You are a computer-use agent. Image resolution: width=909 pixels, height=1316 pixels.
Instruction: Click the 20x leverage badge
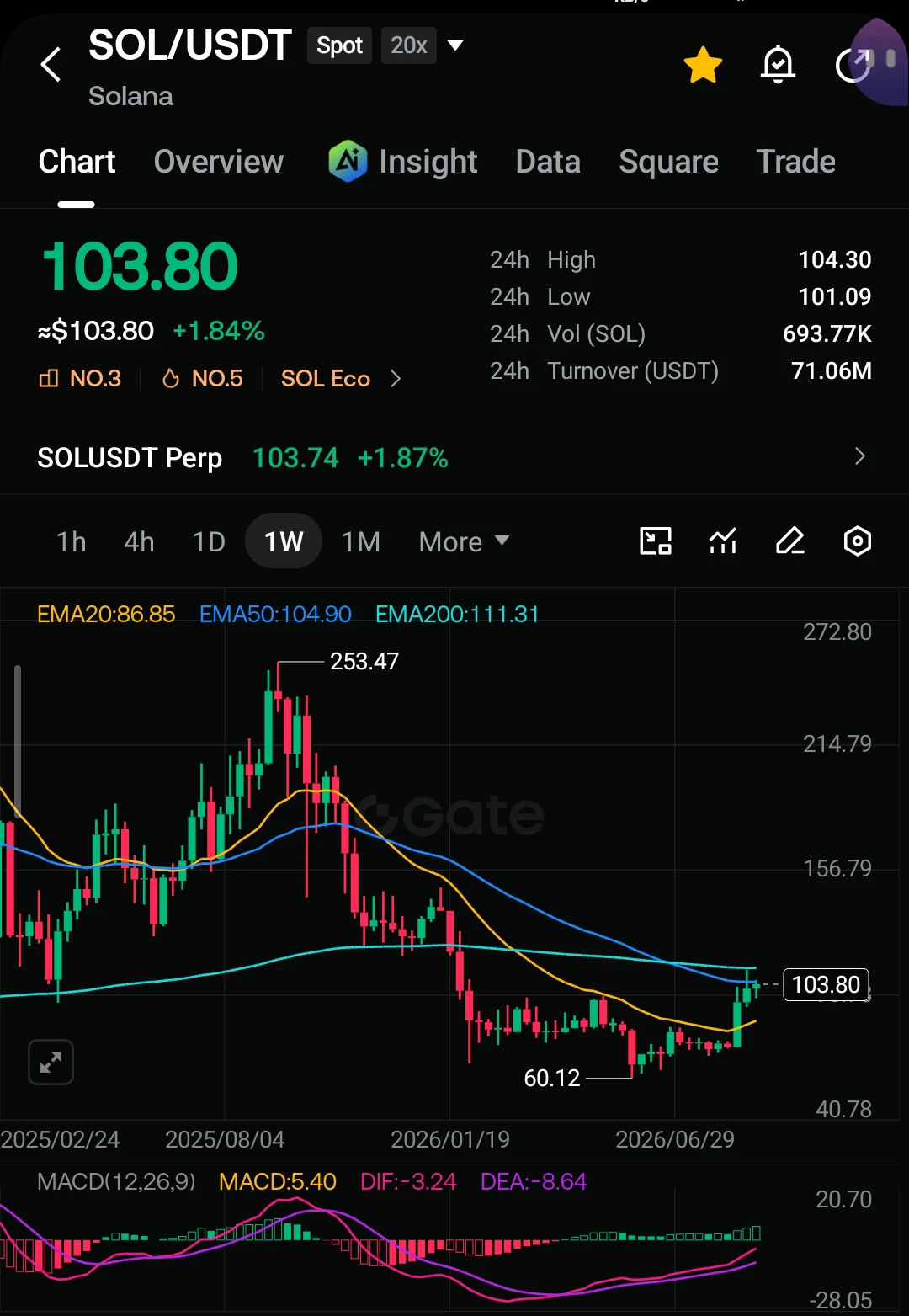pyautogui.click(x=409, y=45)
